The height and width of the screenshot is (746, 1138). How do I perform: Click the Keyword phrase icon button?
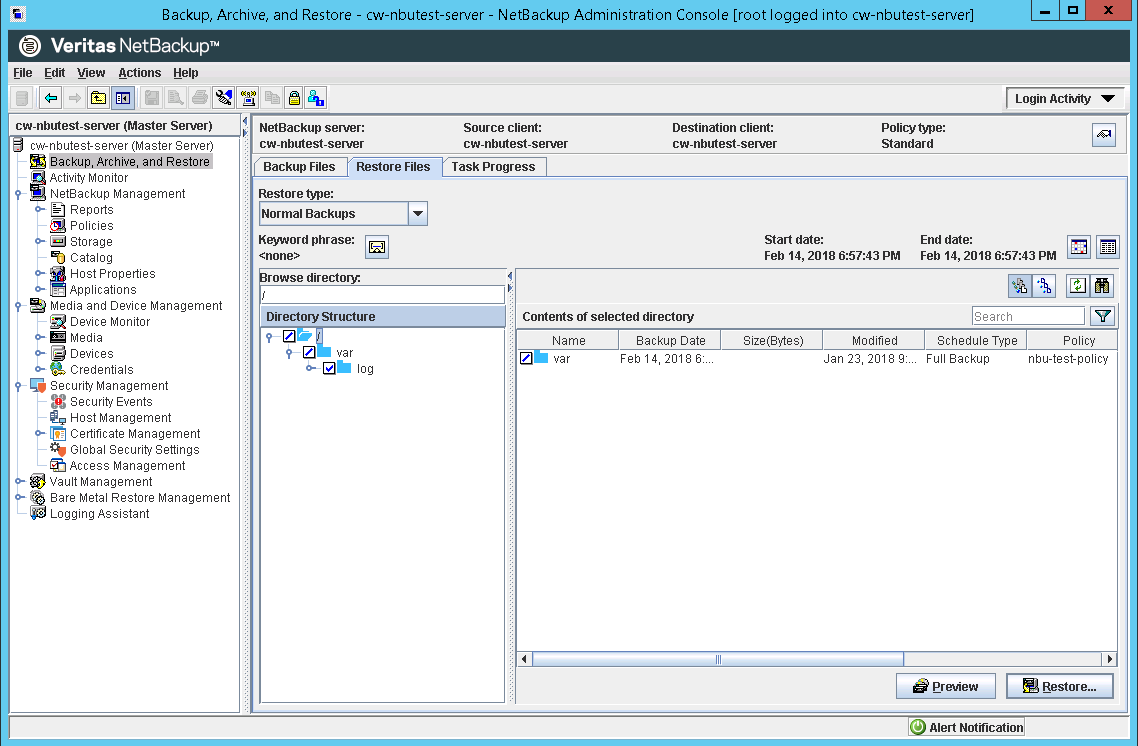pos(377,247)
